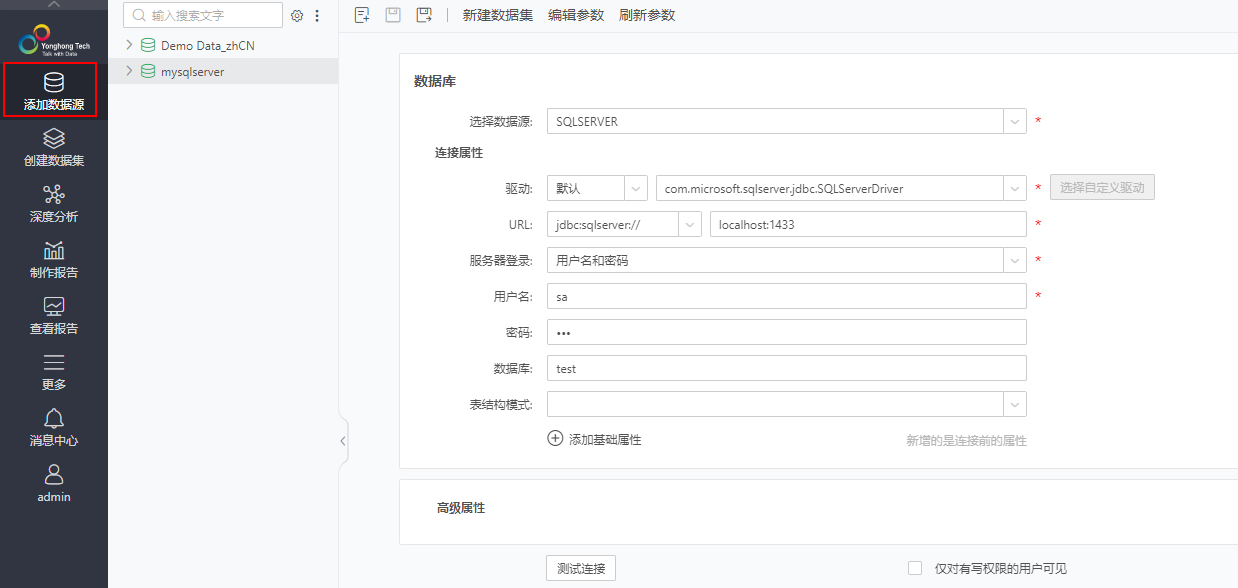Open the 查看报告 sidebar icon
1238x588 pixels.
(53, 315)
